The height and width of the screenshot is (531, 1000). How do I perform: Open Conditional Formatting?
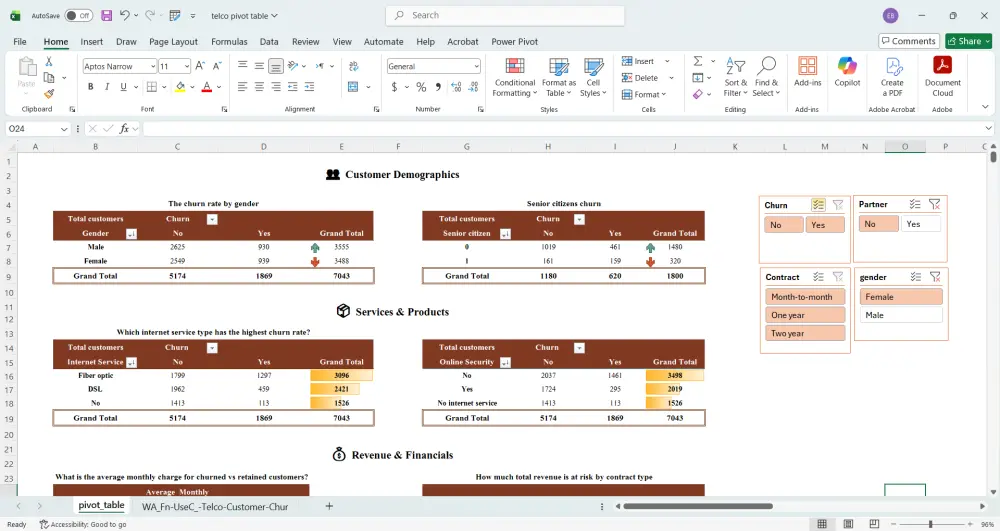(515, 77)
